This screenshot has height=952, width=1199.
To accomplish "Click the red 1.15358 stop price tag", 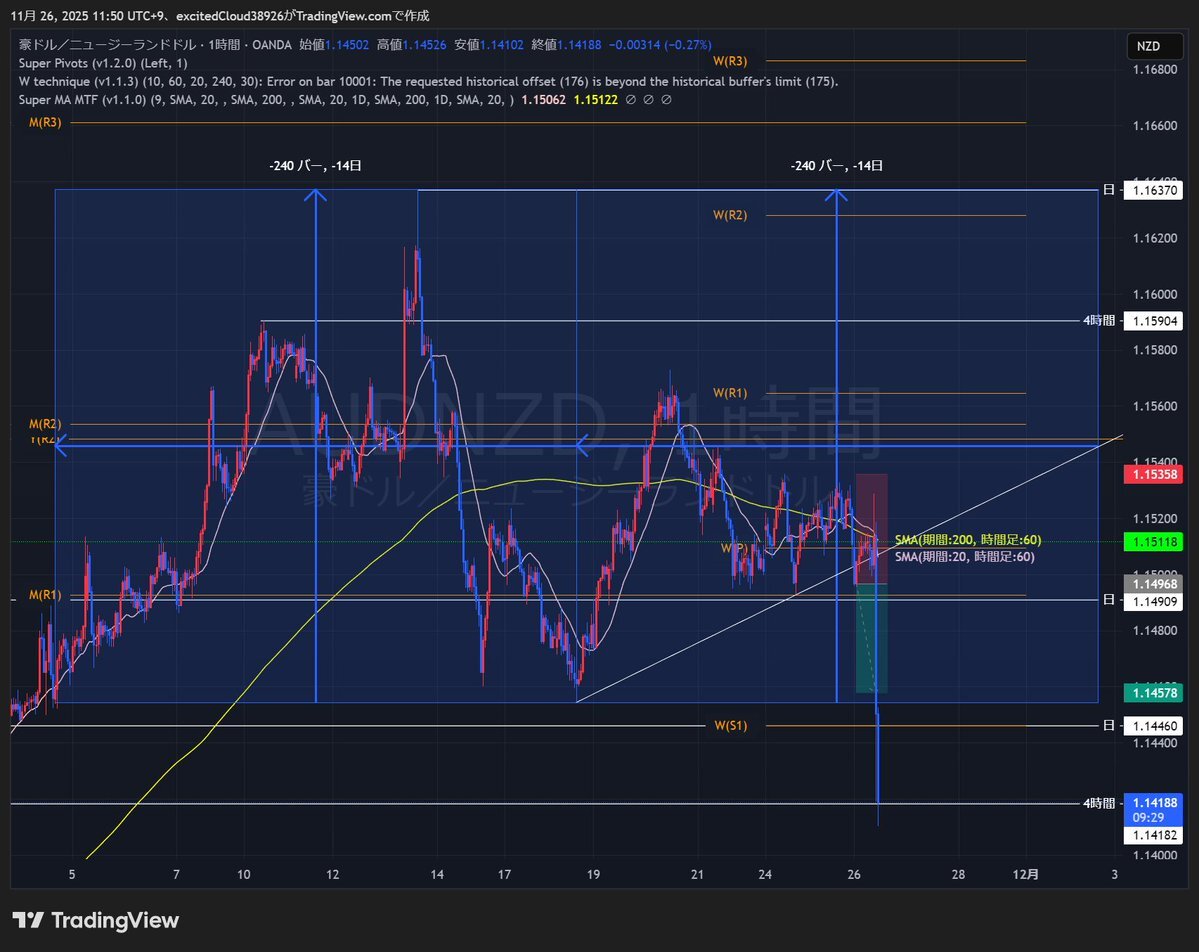I will point(1153,474).
